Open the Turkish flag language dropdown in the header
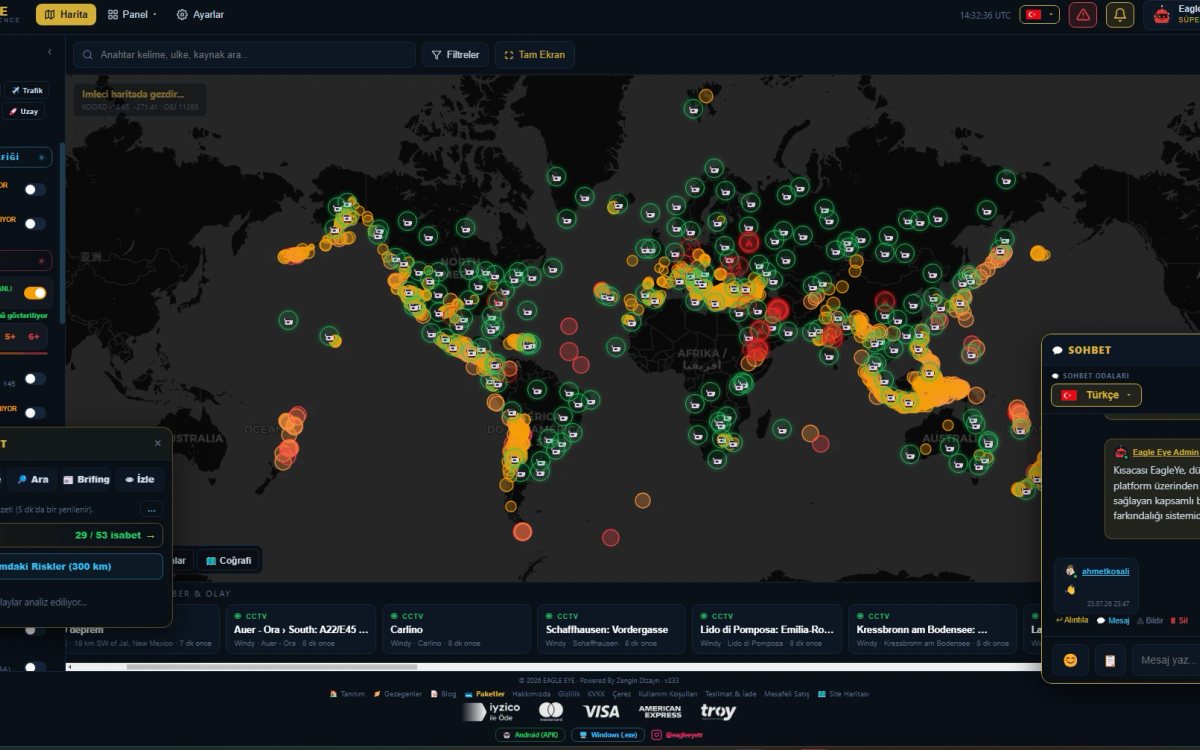1200x750 pixels. tap(1039, 15)
